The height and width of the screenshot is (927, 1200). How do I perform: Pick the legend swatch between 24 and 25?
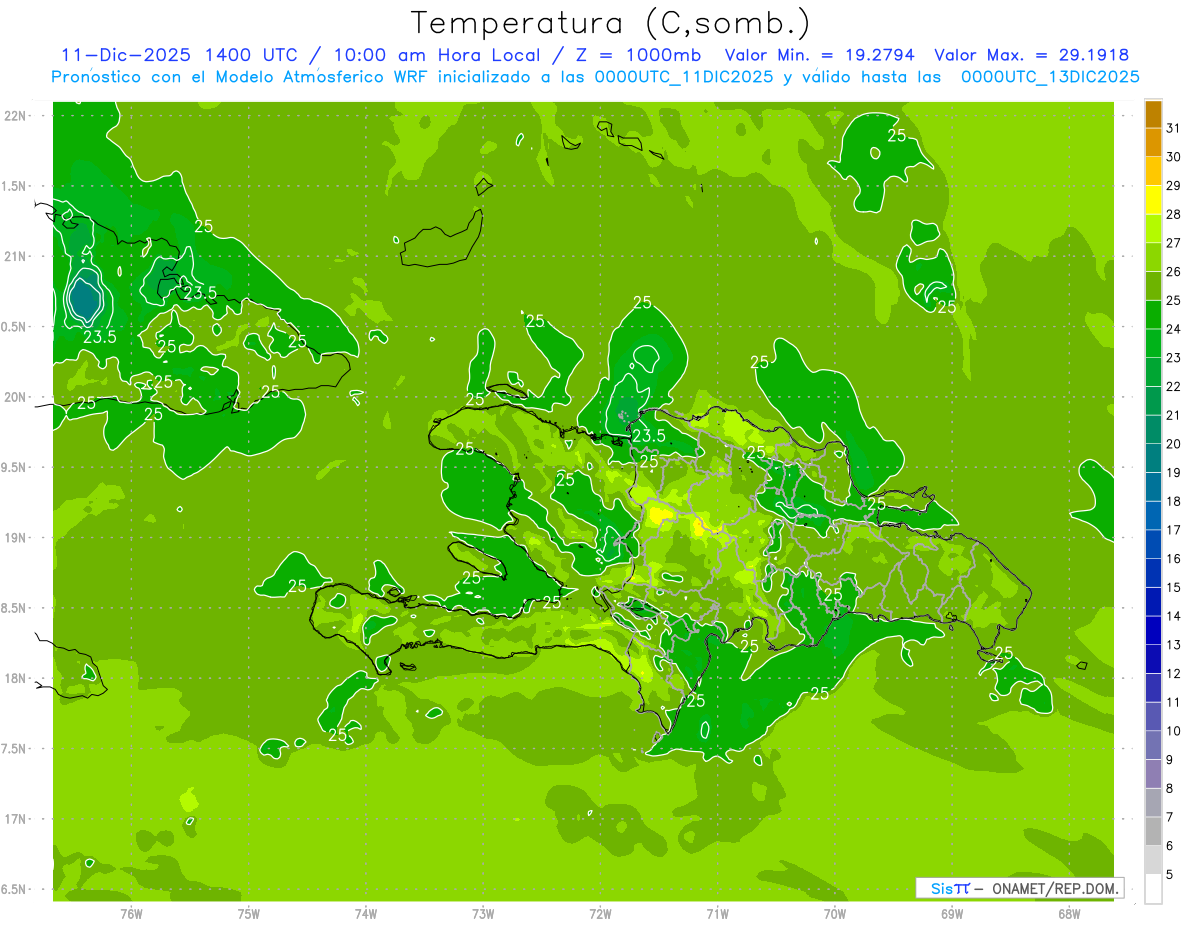[x=1153, y=315]
